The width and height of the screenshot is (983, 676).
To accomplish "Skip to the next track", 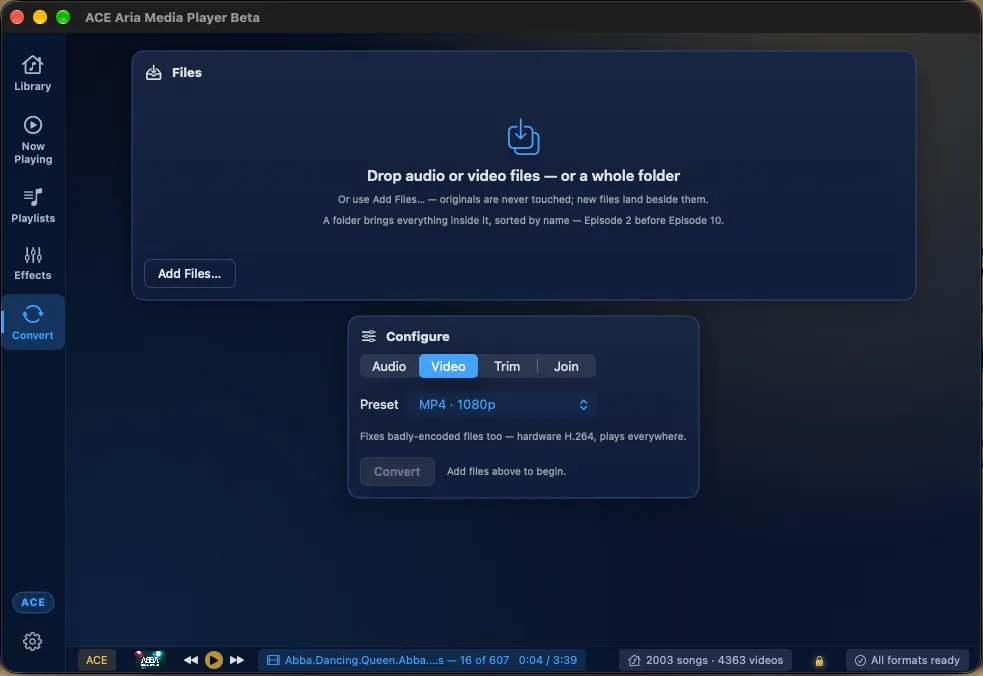I will pos(237,660).
